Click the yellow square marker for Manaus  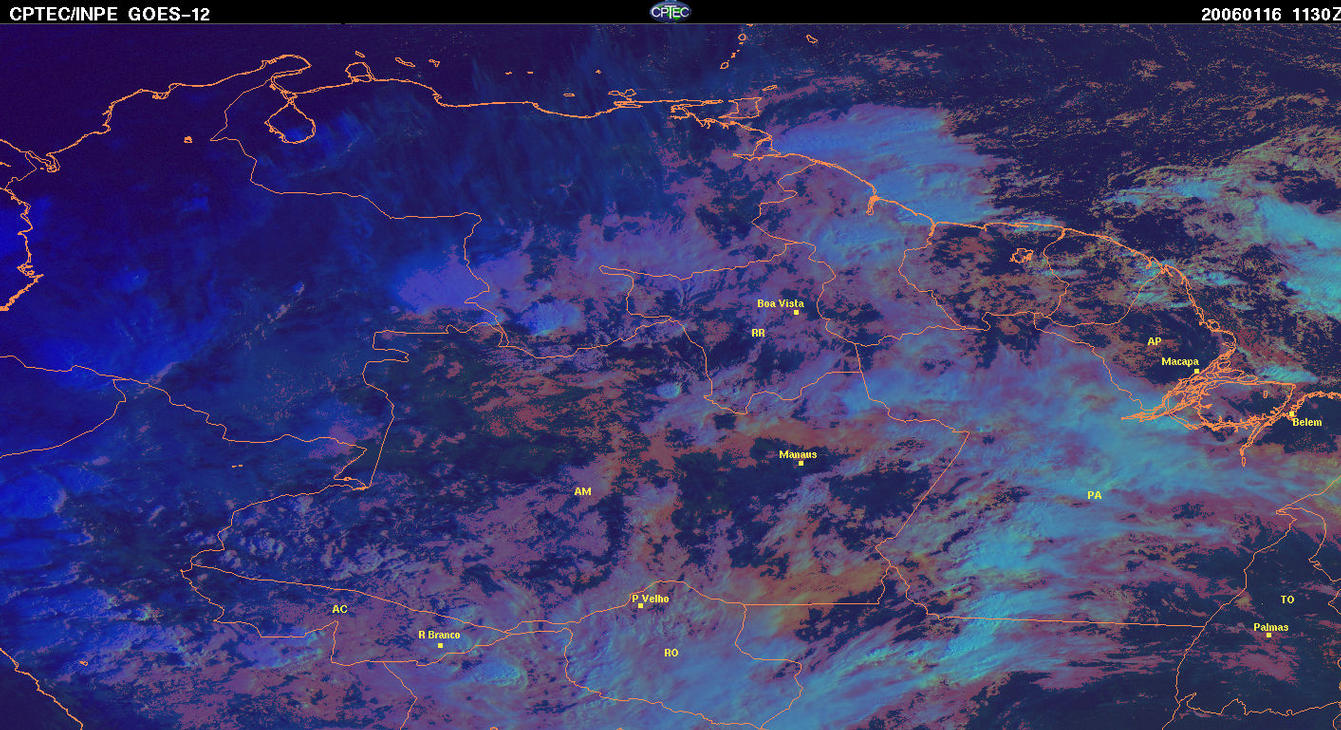pos(800,463)
